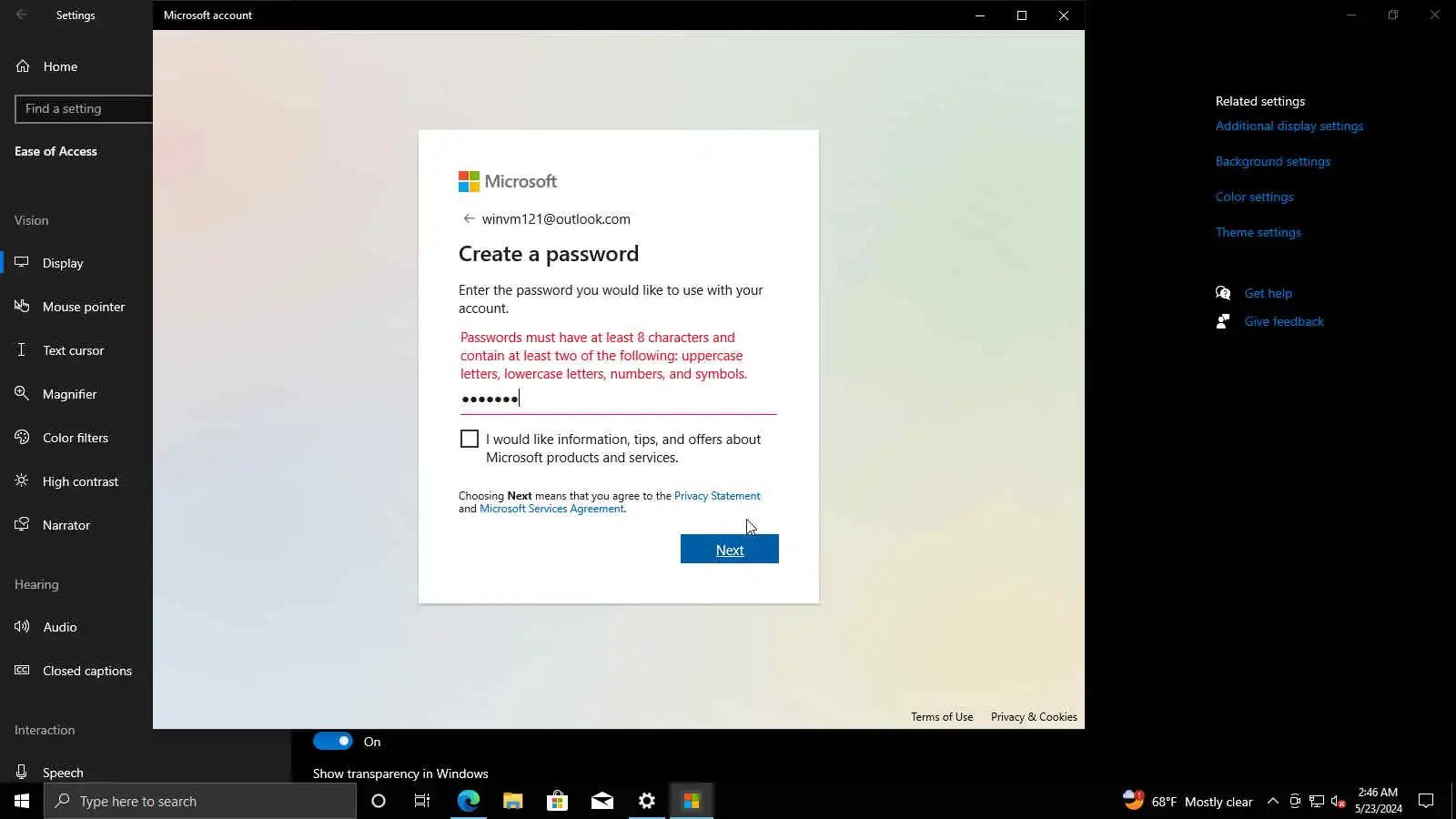Open Color settings link
Screen dimensions: 1456x819
(1254, 197)
